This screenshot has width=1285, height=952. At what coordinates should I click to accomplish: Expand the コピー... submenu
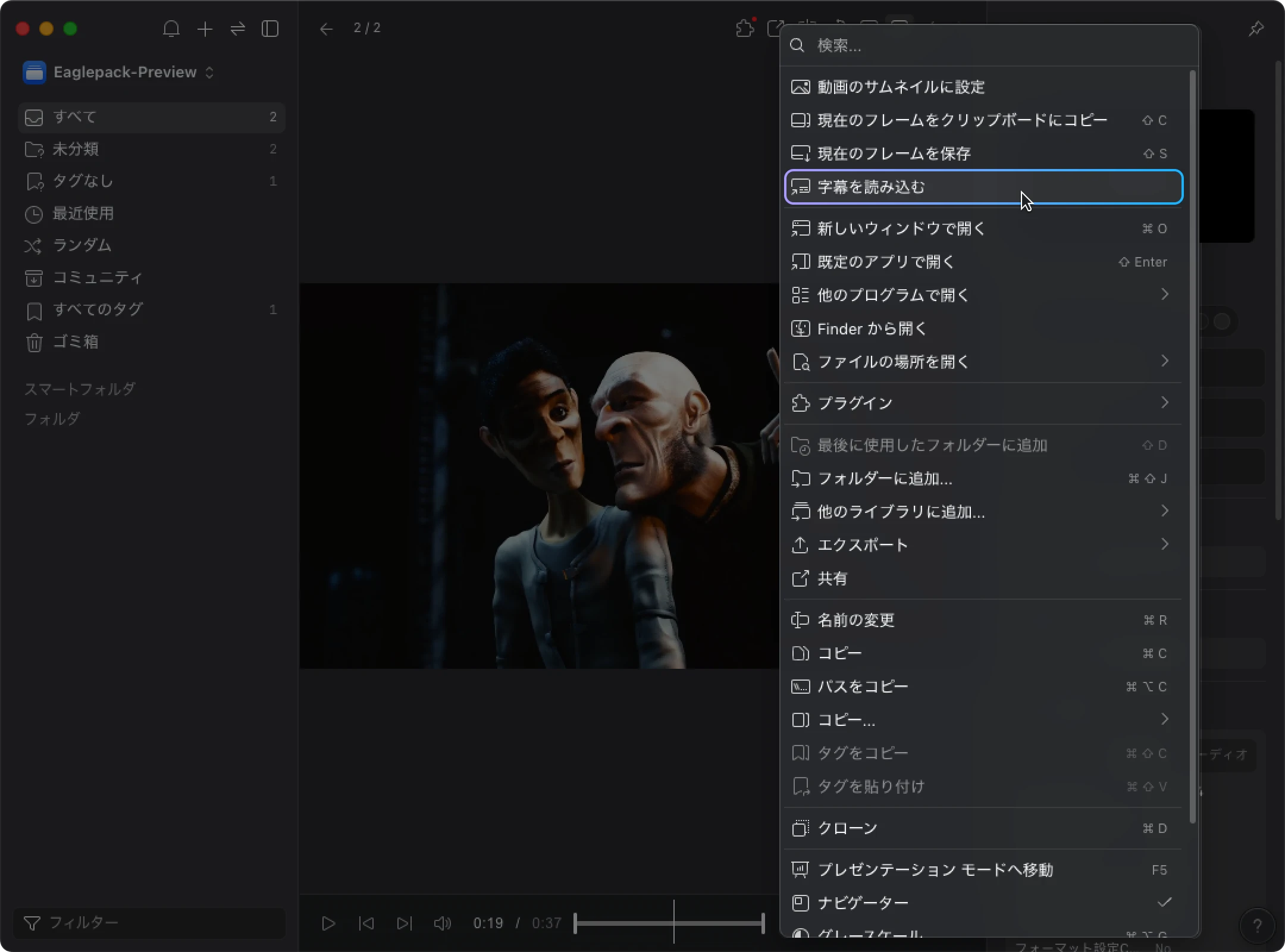click(984, 720)
